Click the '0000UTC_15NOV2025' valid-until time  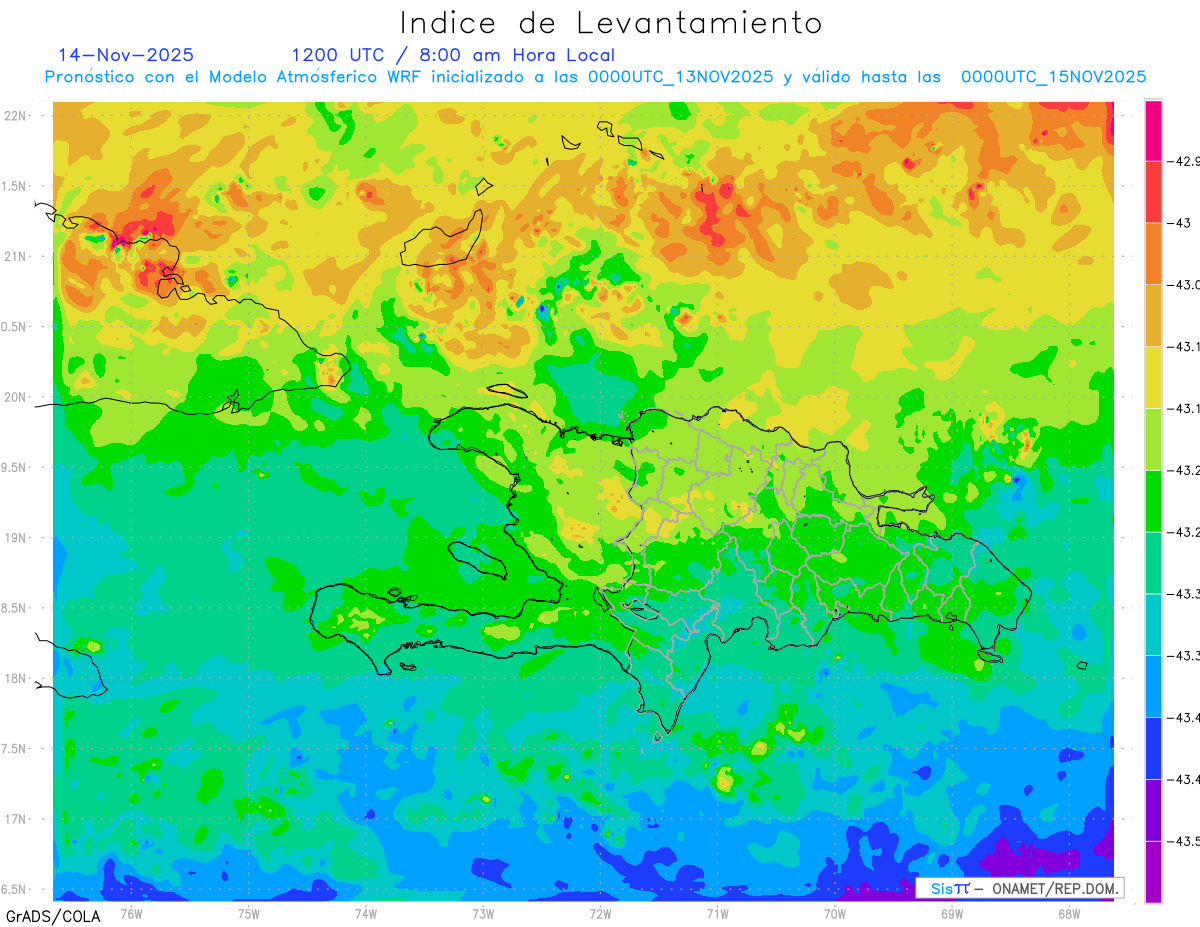pos(1053,77)
